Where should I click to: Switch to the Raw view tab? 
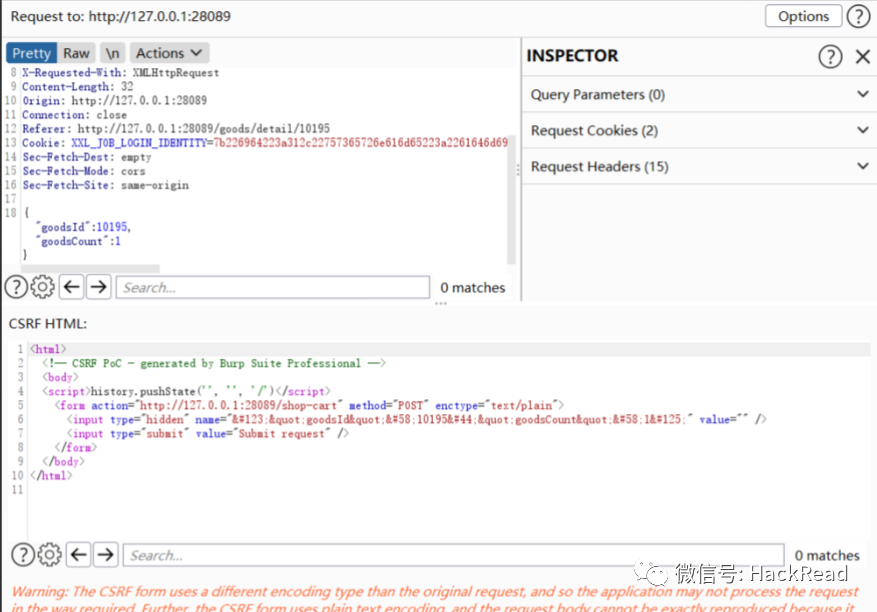click(76, 53)
